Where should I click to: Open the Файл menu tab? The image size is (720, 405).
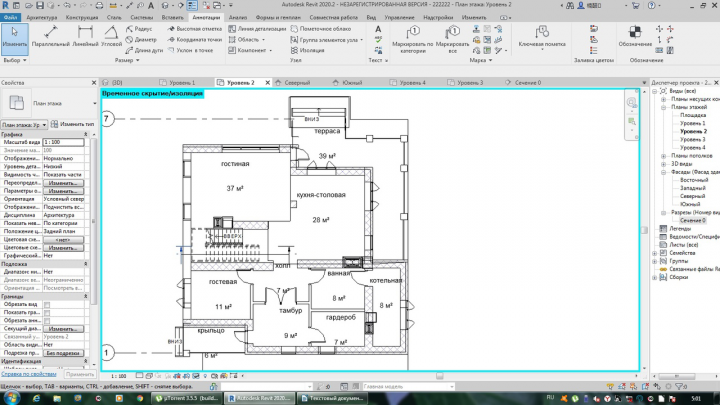[x=10, y=17]
